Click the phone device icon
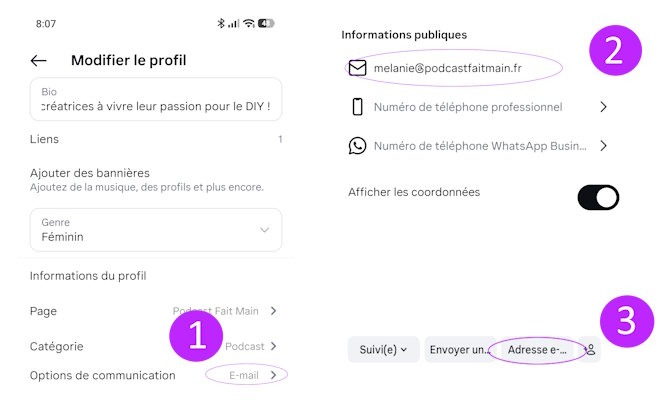 pos(357,107)
